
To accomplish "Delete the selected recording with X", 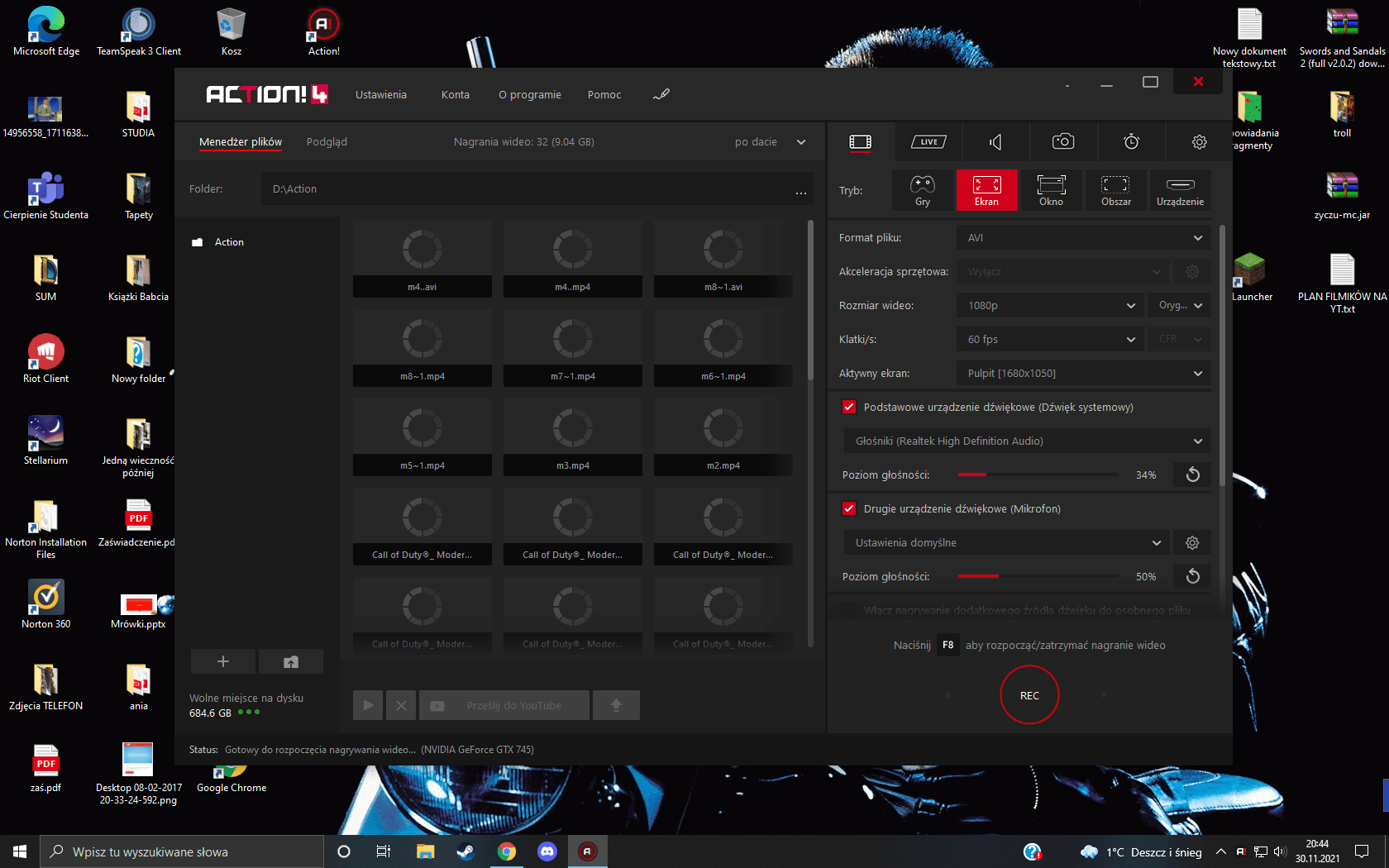I will (x=401, y=705).
